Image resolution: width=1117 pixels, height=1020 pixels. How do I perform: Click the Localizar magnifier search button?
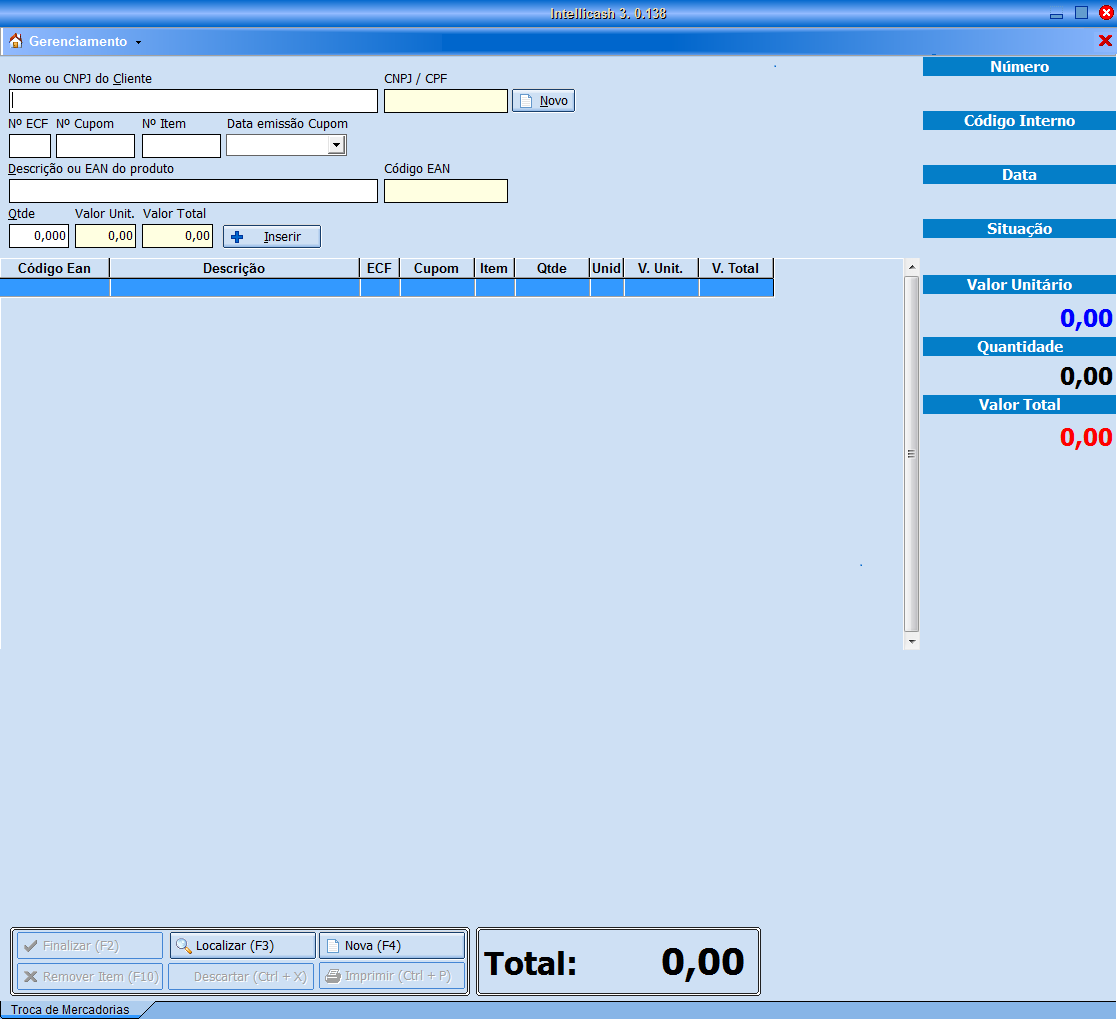pyautogui.click(x=242, y=946)
